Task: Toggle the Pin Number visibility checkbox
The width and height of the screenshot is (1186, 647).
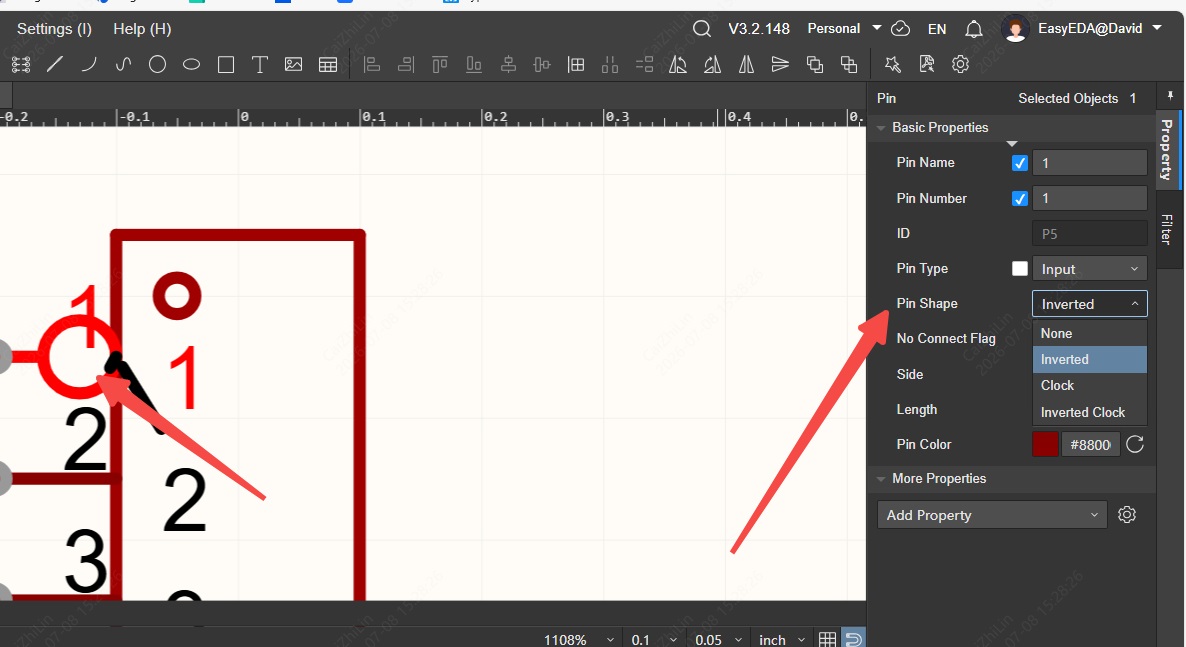Action: point(1020,198)
